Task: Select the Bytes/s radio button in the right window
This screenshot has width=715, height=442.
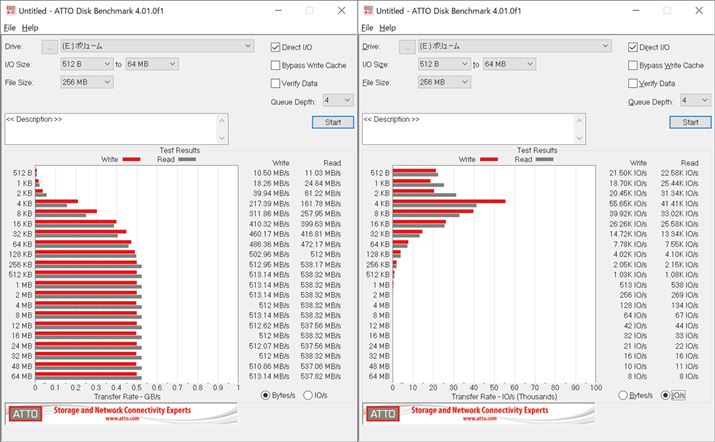Action: click(623, 395)
